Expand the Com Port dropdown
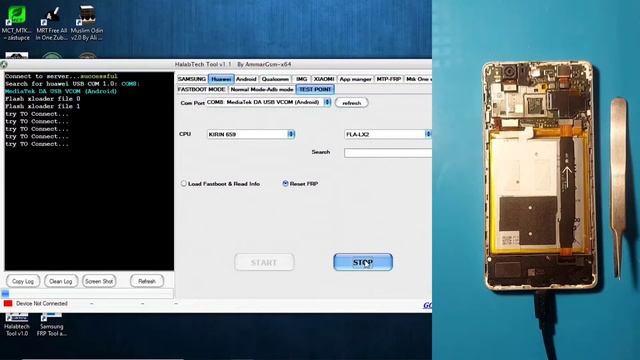640x360 pixels. tap(327, 102)
